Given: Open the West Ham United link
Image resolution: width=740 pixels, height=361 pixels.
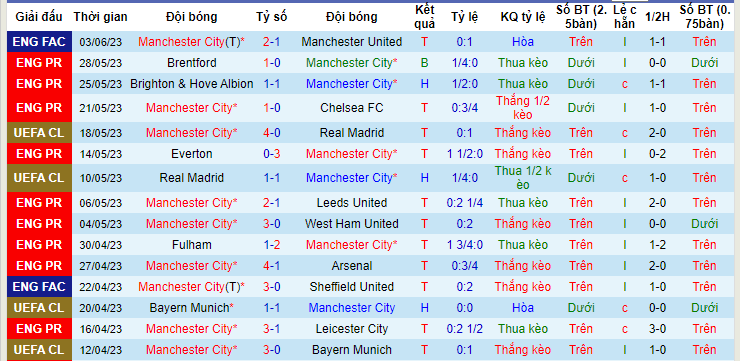Looking at the screenshot, I should point(352,224).
